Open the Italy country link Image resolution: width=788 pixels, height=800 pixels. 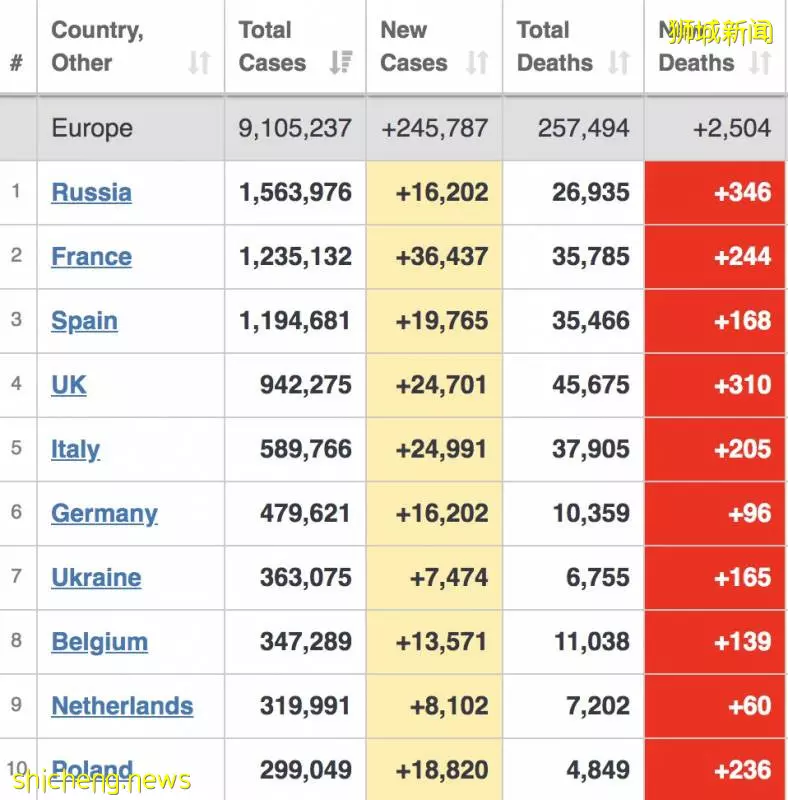(x=76, y=449)
